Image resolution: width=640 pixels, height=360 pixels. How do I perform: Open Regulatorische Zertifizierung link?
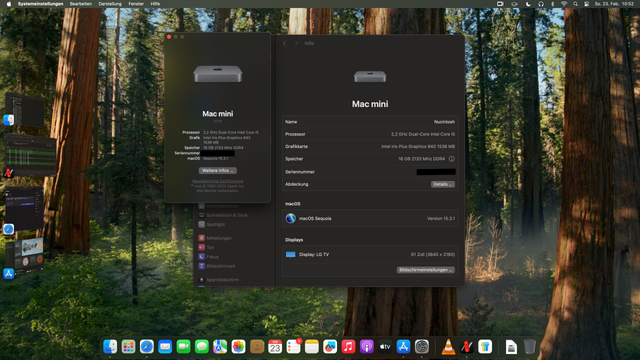tap(218, 181)
